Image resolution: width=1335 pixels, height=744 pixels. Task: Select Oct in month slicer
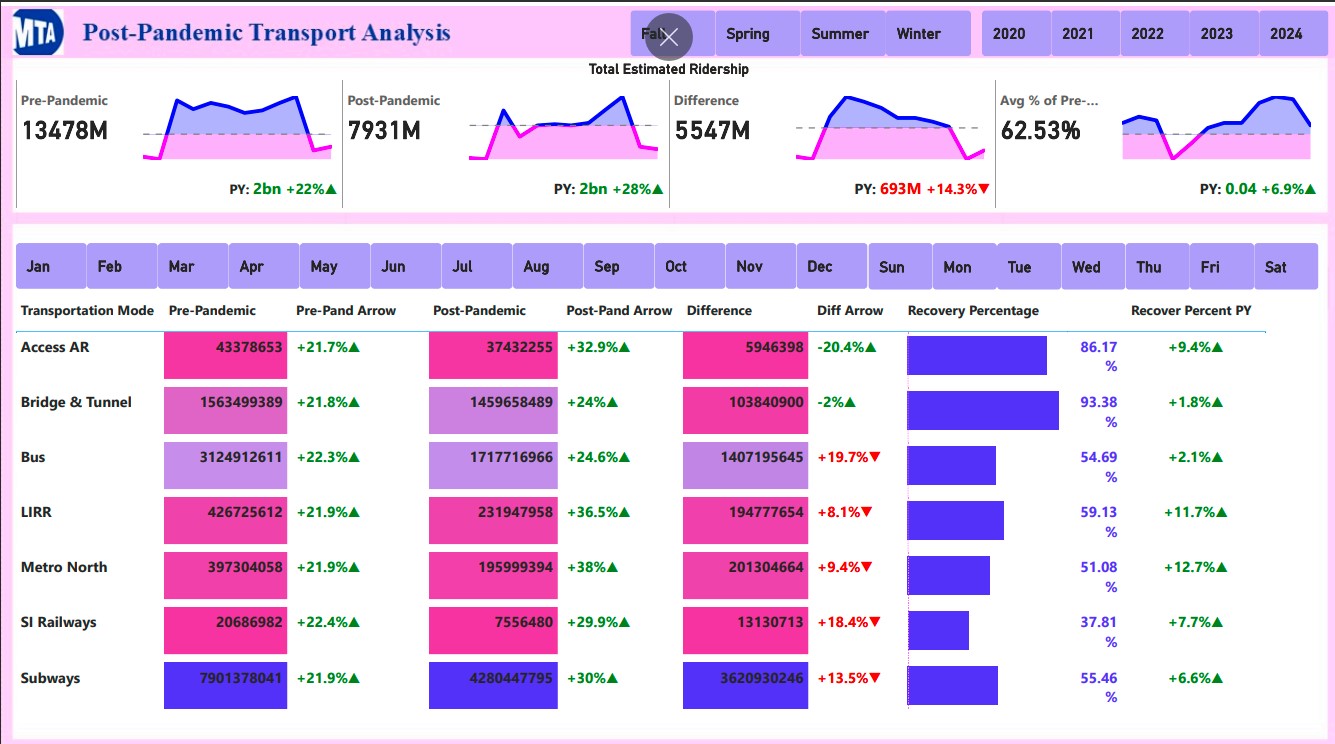(690, 266)
